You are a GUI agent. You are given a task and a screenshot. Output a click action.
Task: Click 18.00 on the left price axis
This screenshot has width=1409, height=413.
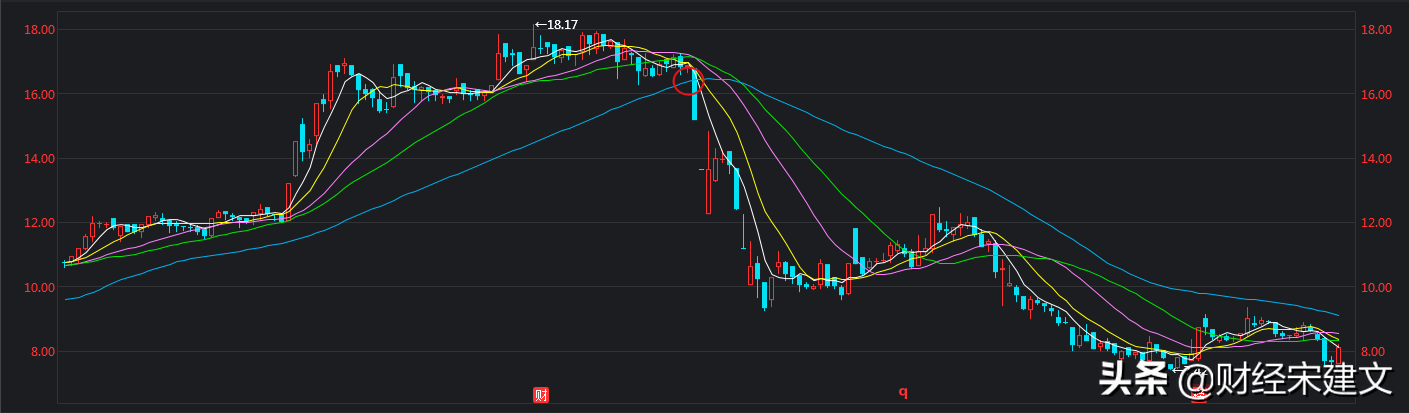click(x=39, y=30)
